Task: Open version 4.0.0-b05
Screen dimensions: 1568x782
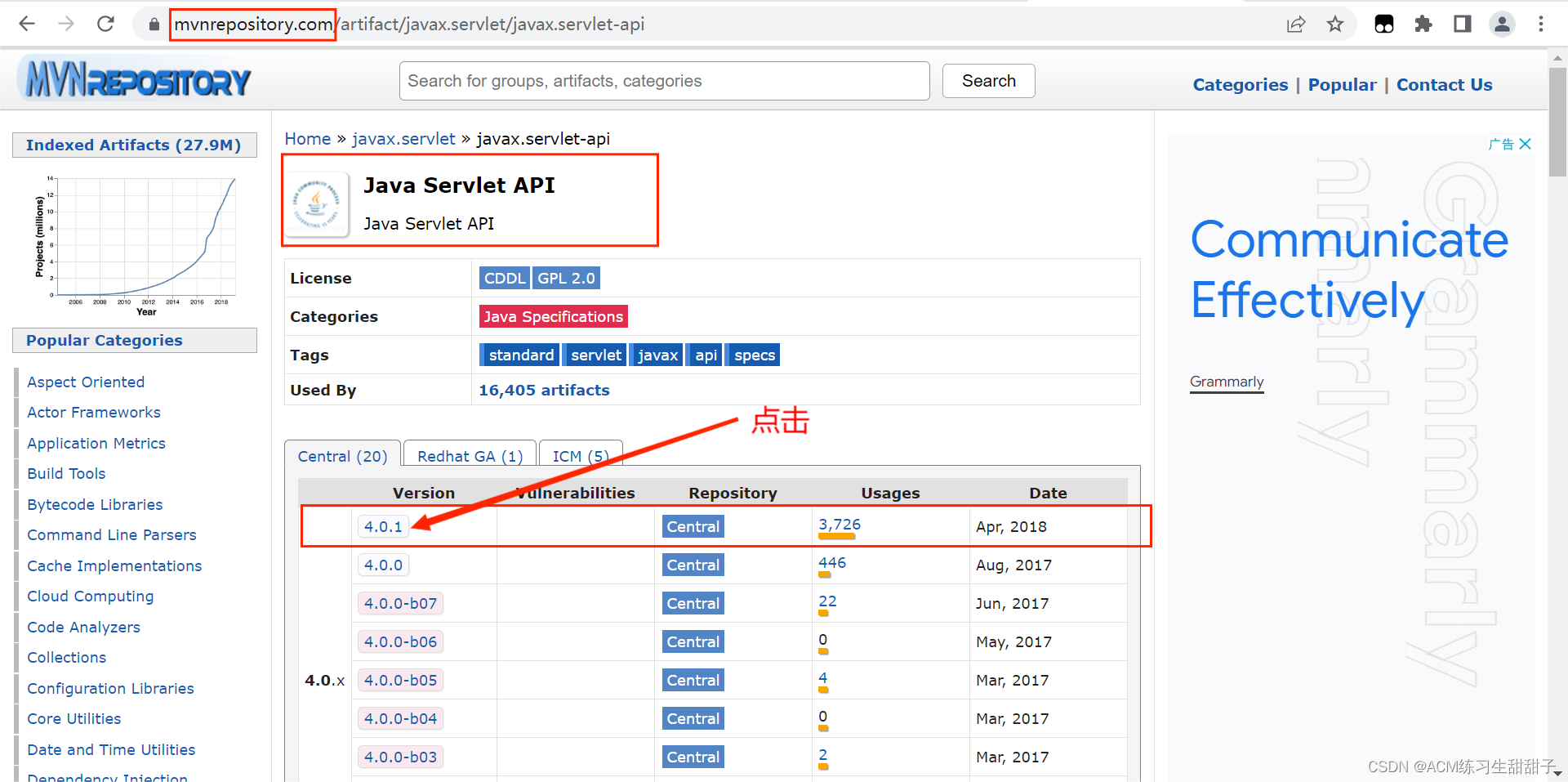Action: 400,680
